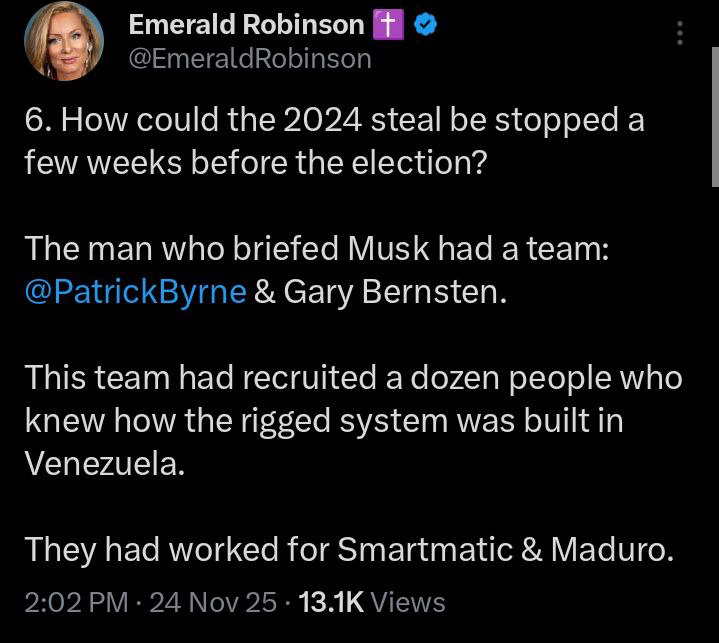Open the three-dot more options menu

[x=680, y=34]
